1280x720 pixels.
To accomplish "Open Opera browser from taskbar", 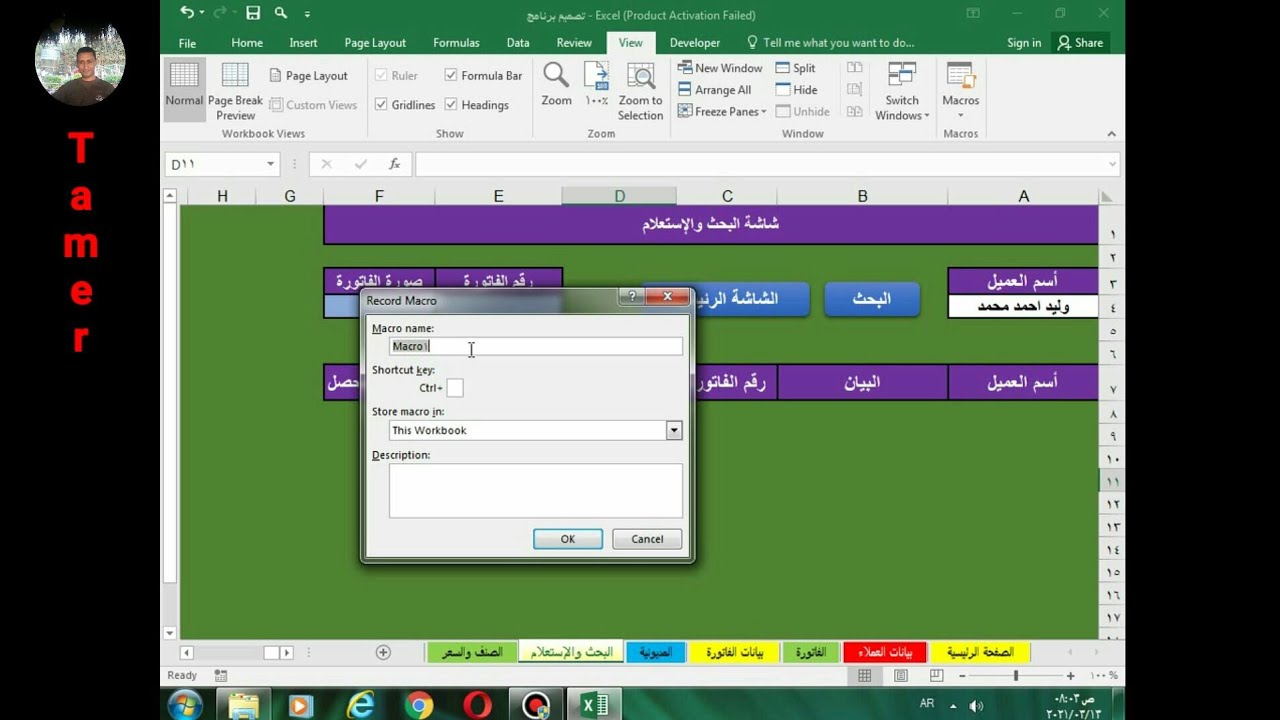I will coord(477,705).
